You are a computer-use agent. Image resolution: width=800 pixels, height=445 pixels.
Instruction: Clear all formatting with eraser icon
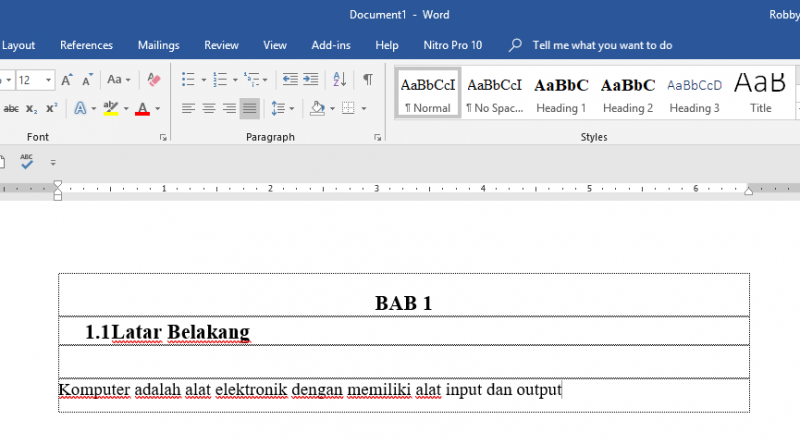pyautogui.click(x=154, y=80)
